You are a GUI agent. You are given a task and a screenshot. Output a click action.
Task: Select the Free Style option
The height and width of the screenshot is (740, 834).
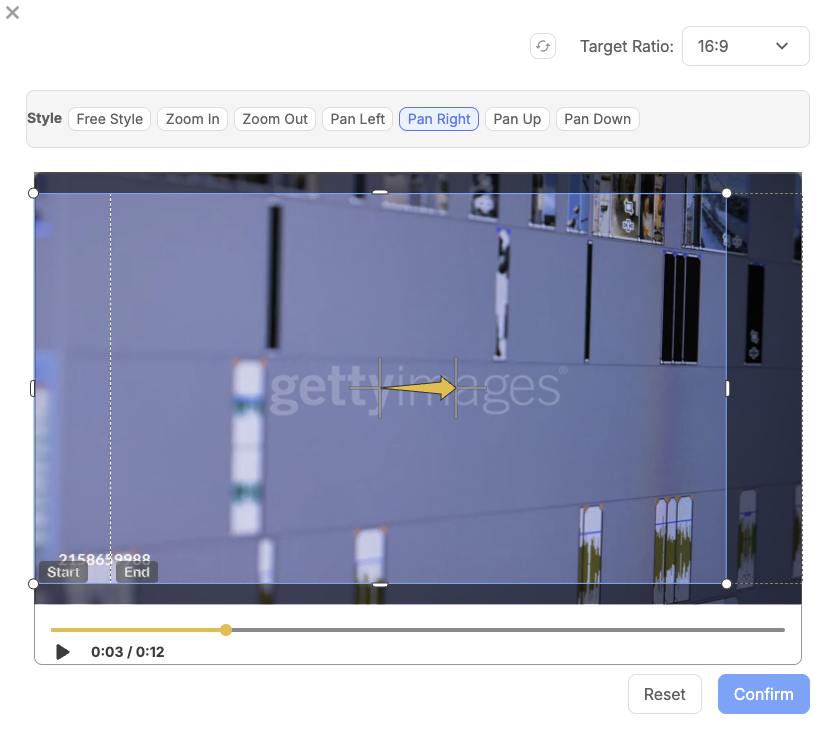point(110,119)
